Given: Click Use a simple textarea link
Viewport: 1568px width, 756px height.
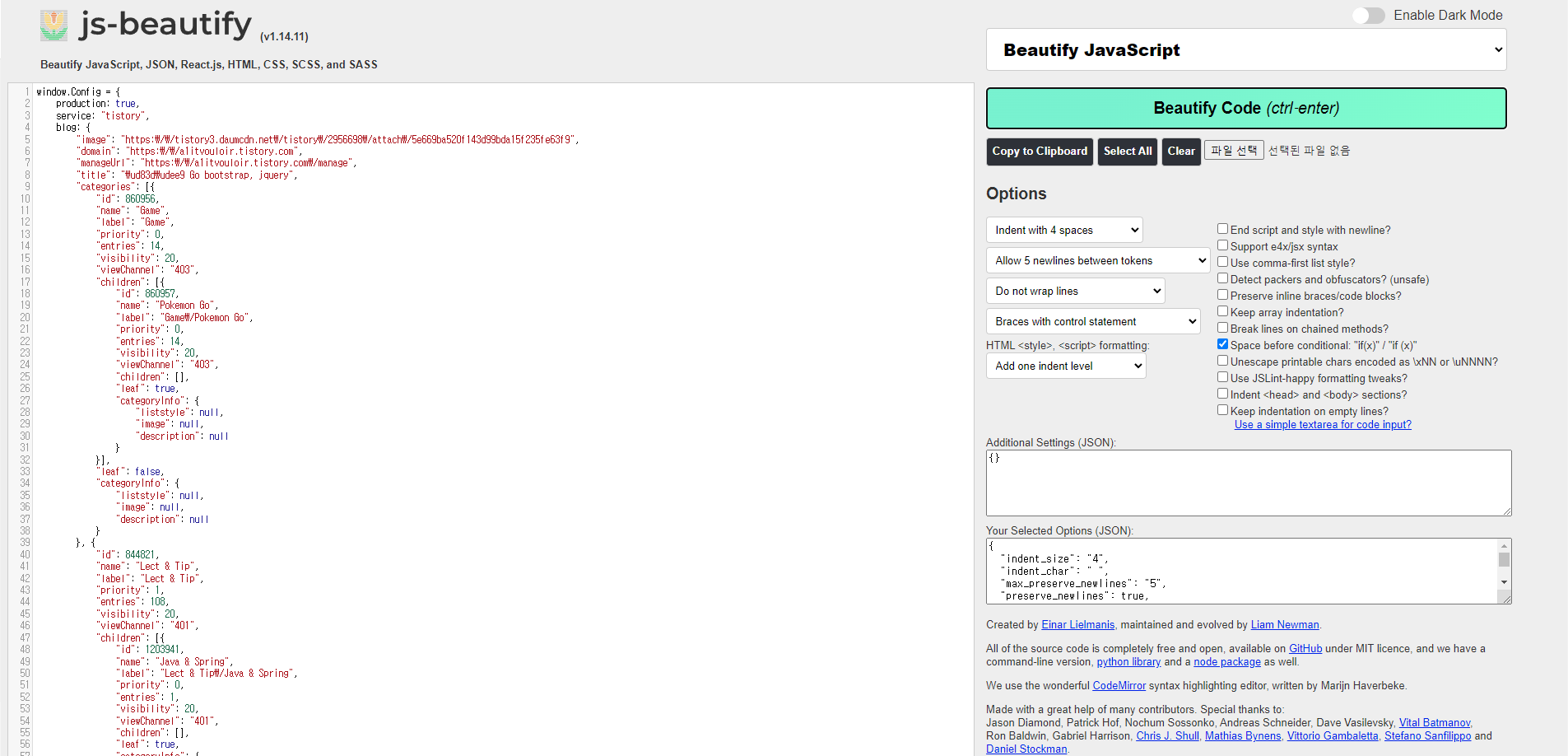Looking at the screenshot, I should [1323, 425].
